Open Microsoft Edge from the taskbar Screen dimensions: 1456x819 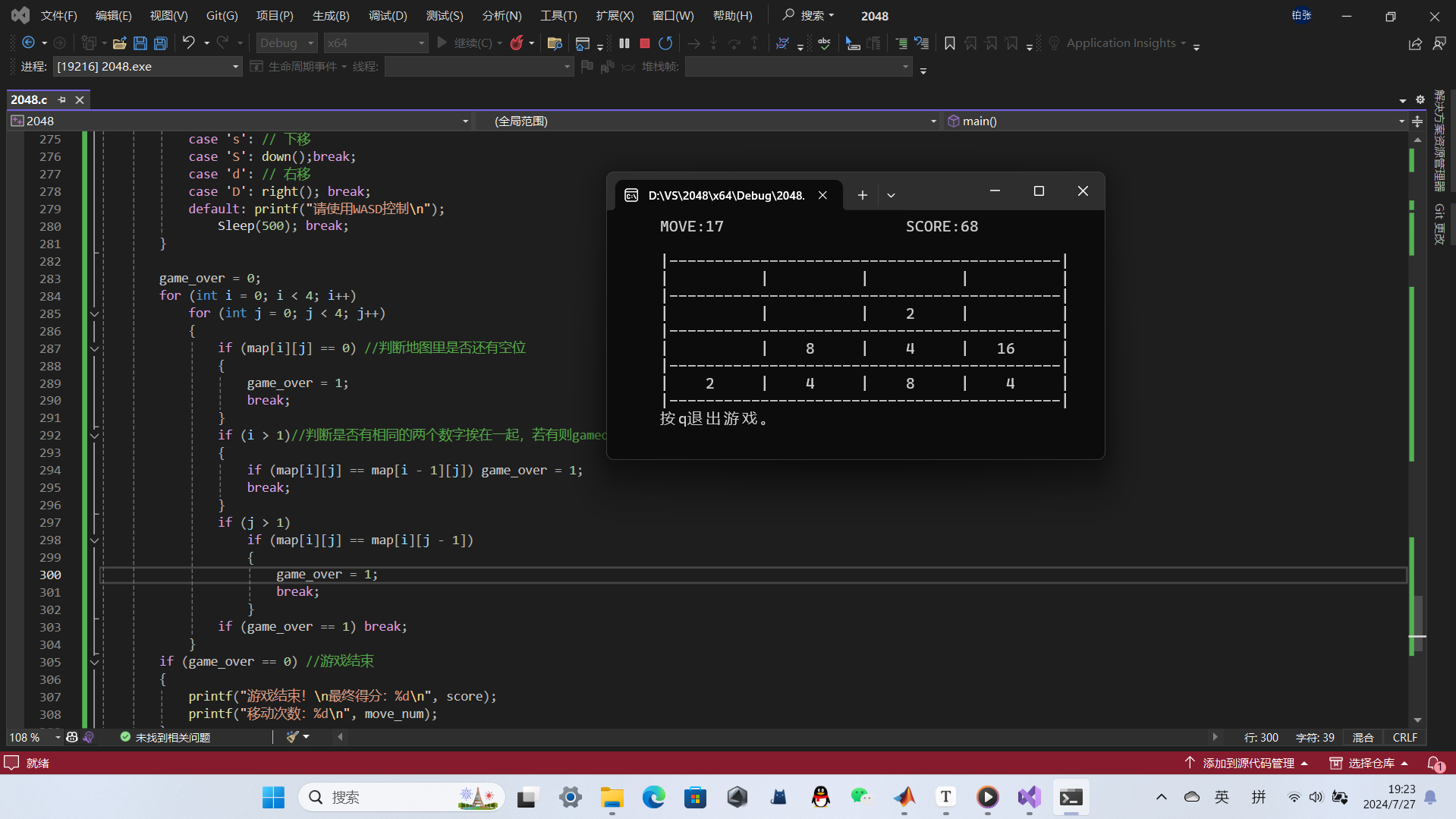tap(653, 797)
